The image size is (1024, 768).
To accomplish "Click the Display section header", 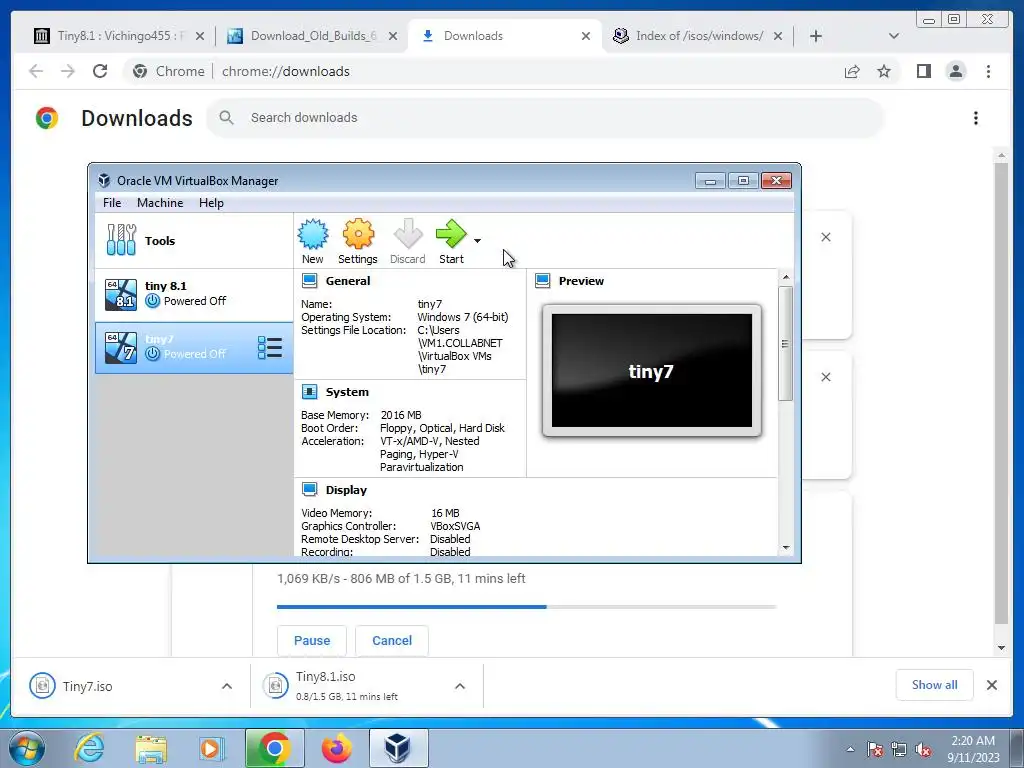I will click(x=346, y=490).
